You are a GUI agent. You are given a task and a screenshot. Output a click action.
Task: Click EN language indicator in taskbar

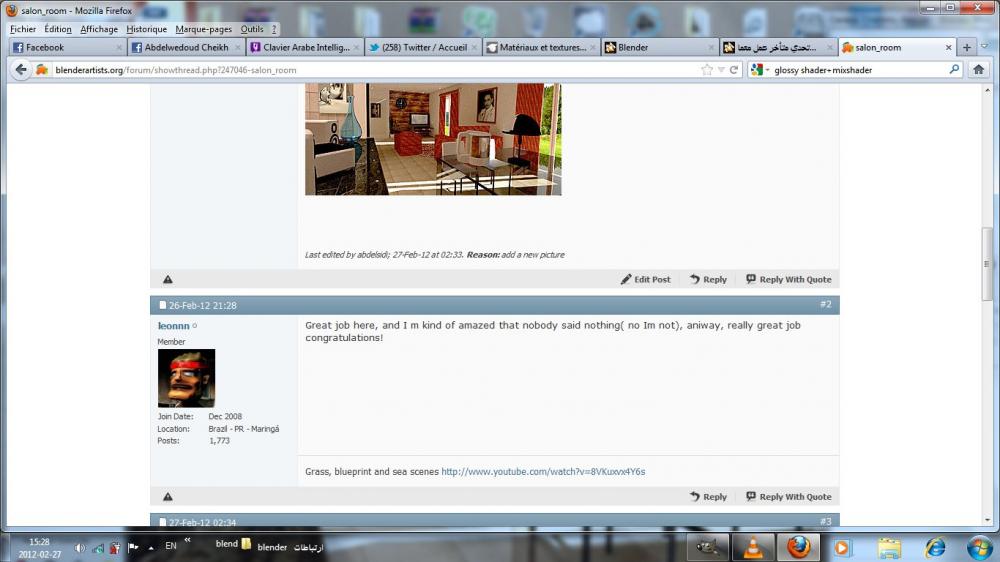coord(171,545)
